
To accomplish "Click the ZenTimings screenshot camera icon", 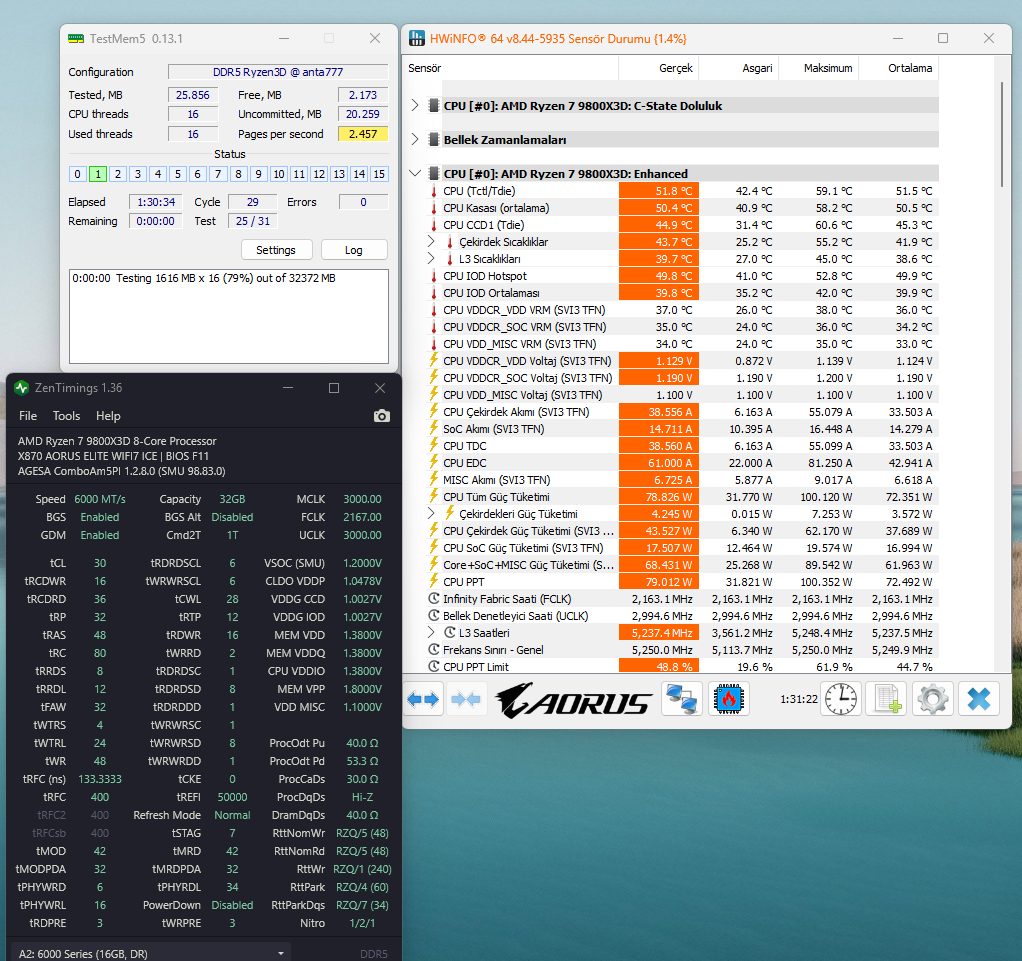I will pos(381,416).
